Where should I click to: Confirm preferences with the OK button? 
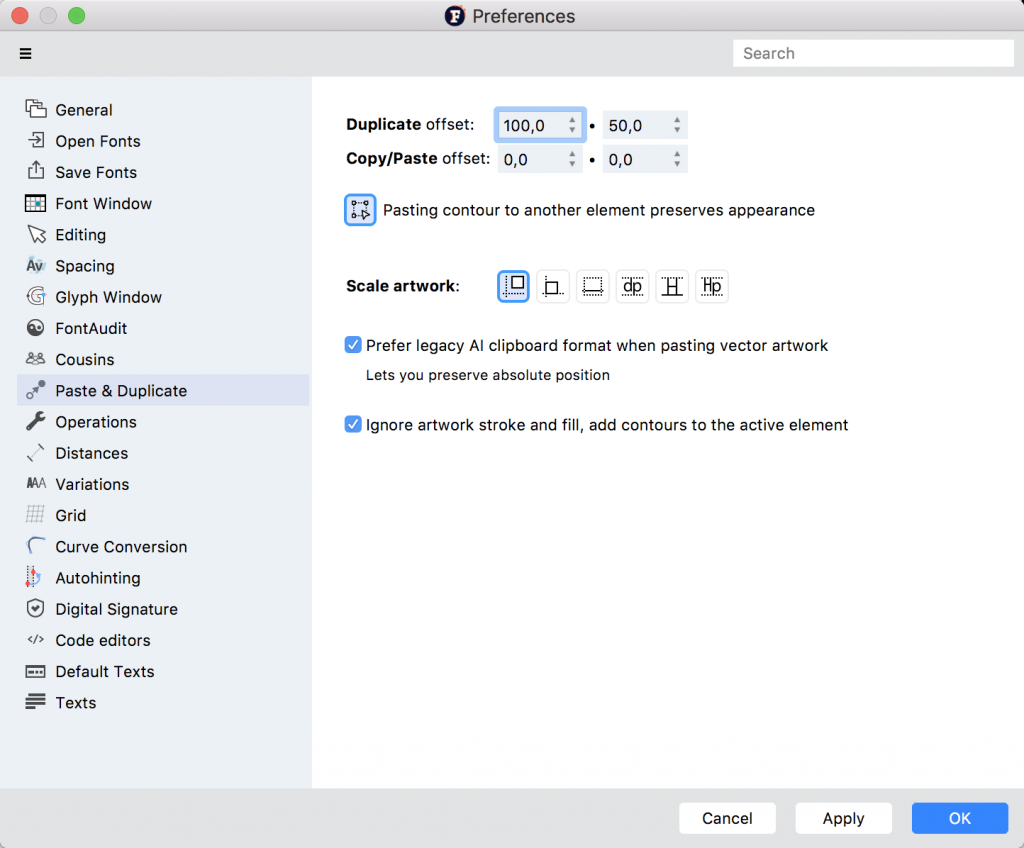click(959, 818)
